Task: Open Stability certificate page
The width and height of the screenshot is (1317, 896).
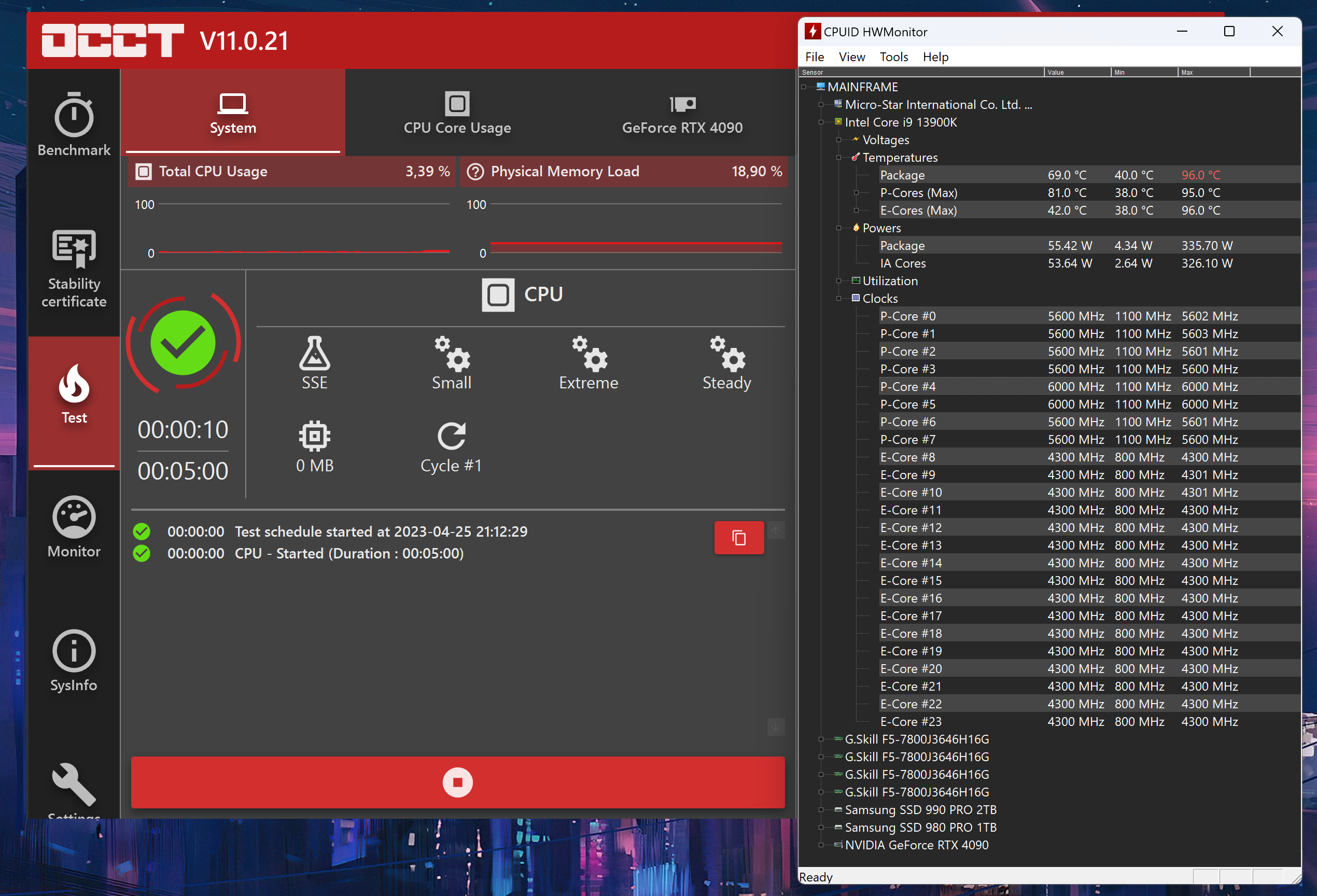Action: click(x=74, y=268)
